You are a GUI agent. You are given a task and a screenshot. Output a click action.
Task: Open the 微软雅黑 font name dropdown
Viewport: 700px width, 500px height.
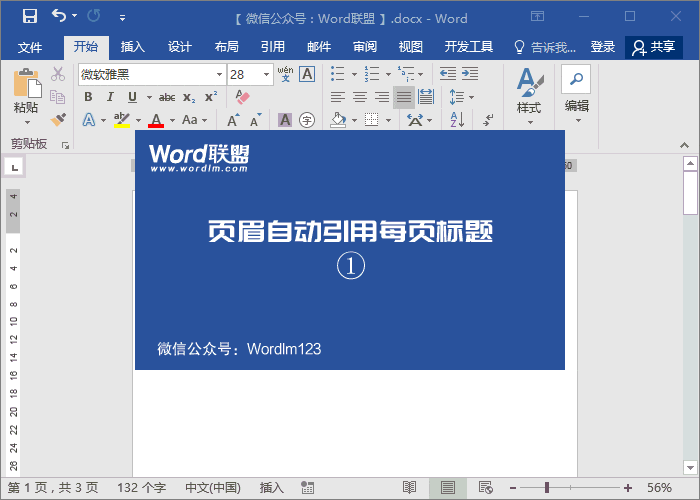coord(219,75)
